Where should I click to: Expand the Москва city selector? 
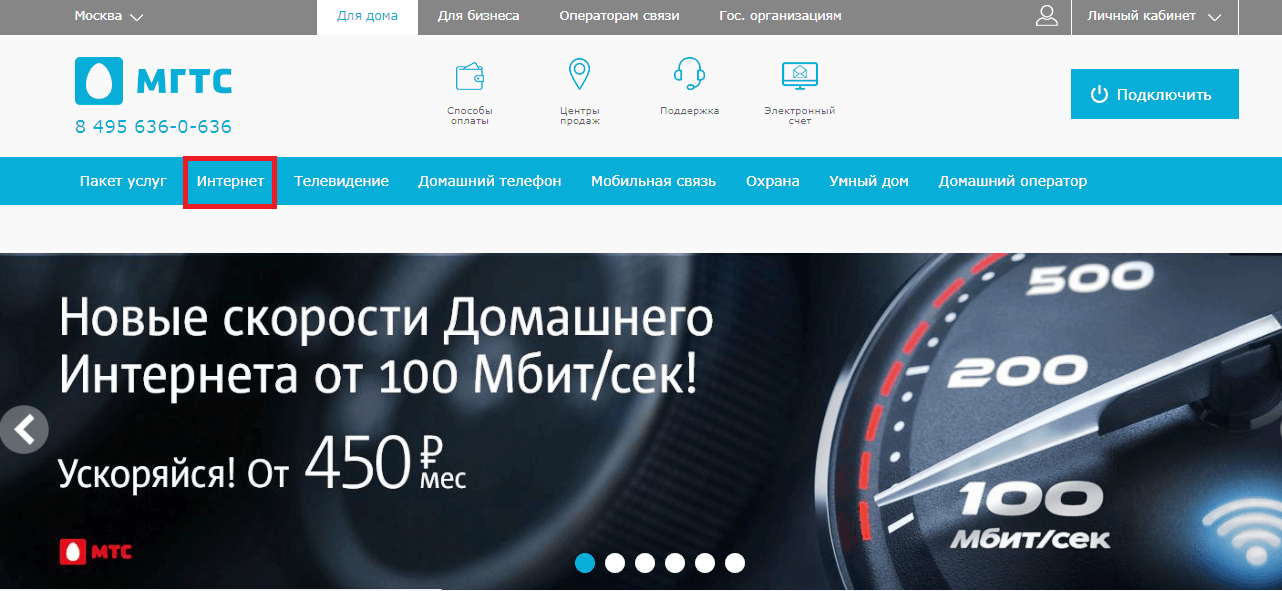(x=109, y=16)
